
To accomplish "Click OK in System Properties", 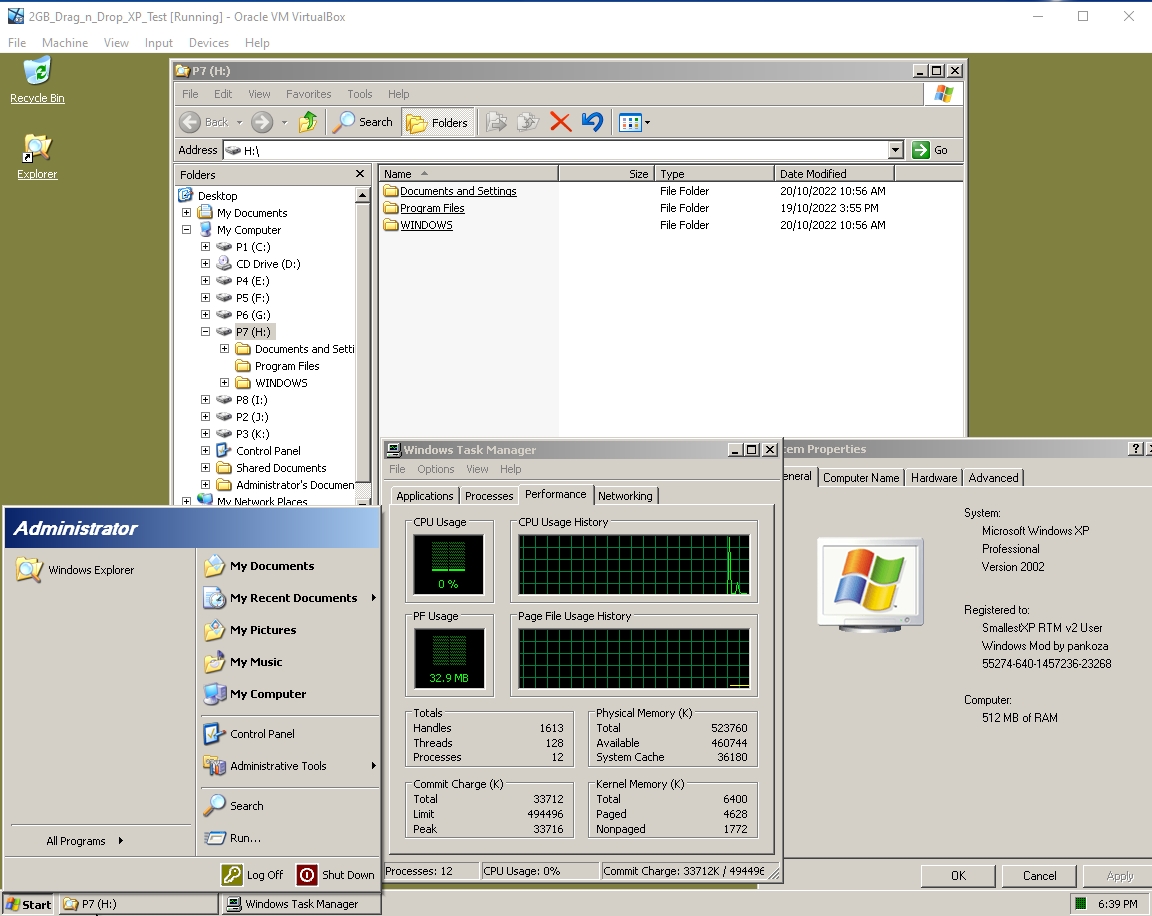I will pos(958,876).
